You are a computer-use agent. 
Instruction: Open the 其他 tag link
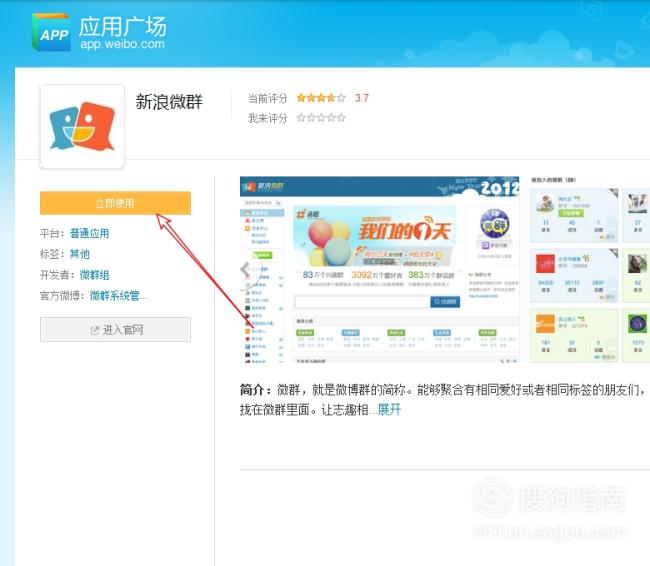point(80,254)
